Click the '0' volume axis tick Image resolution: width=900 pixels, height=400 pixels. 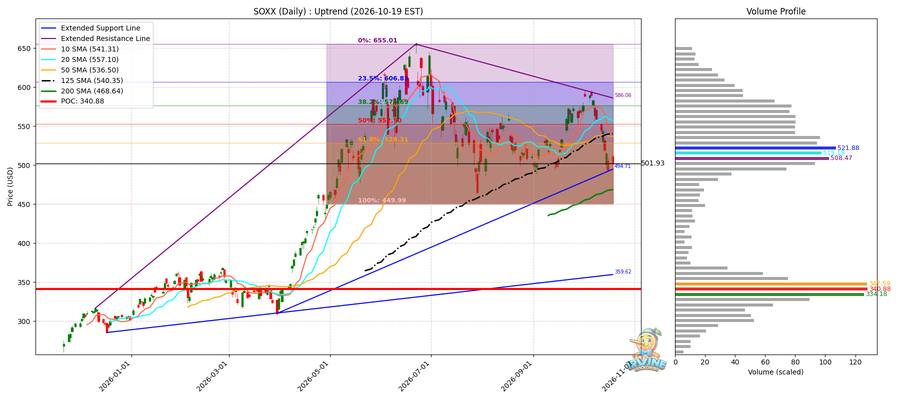tap(676, 362)
